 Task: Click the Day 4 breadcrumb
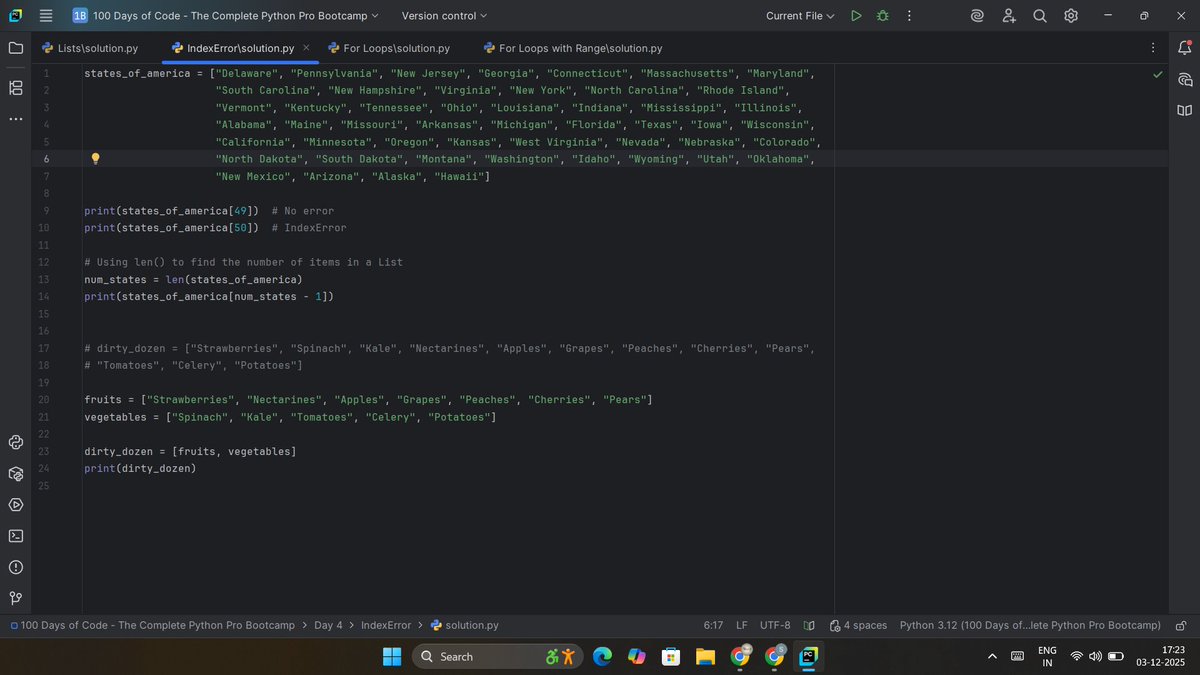[x=328, y=625]
